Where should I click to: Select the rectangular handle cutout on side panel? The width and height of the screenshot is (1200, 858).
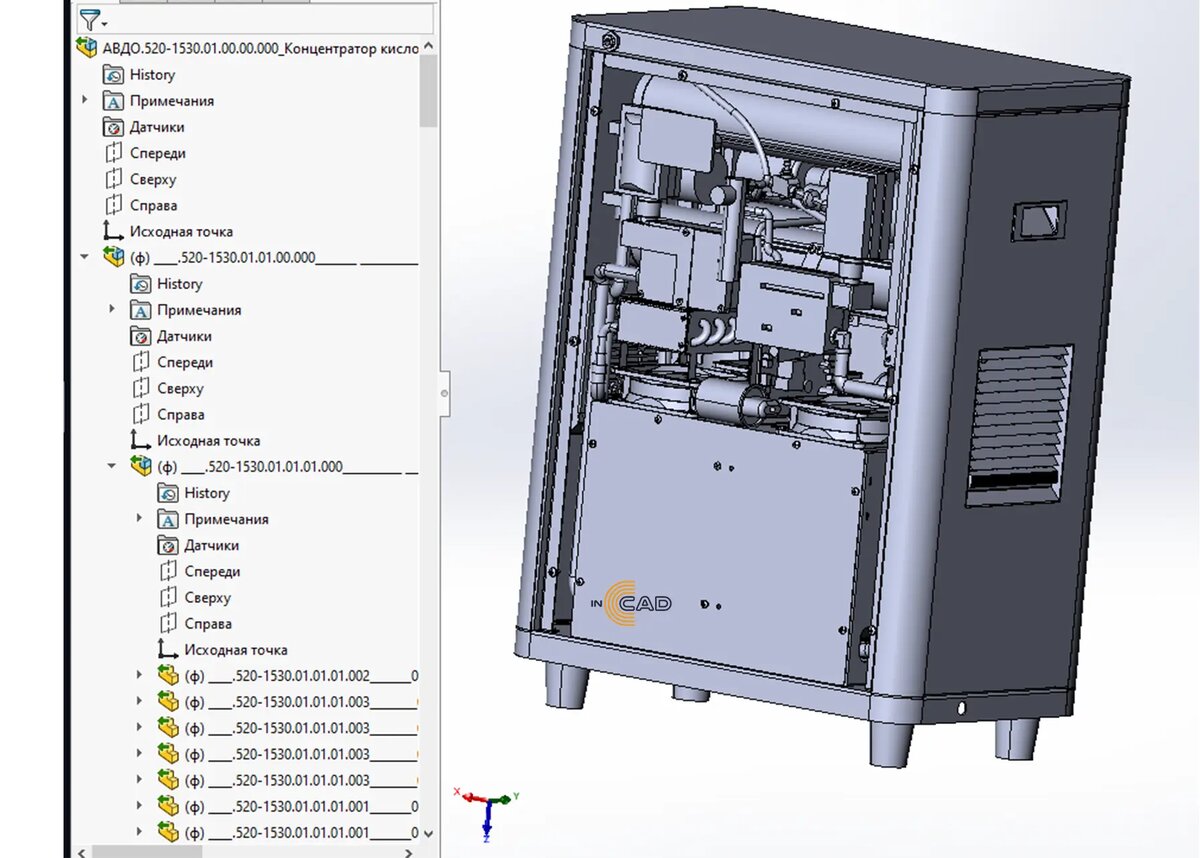(x=1042, y=220)
